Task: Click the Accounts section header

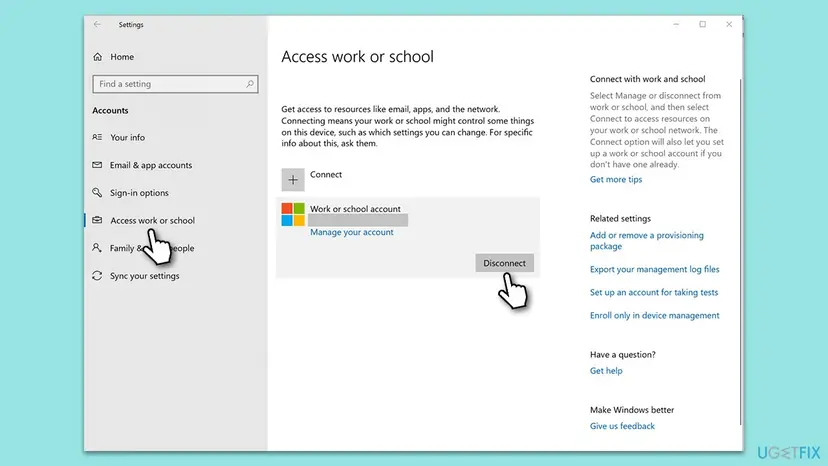Action: click(x=110, y=110)
